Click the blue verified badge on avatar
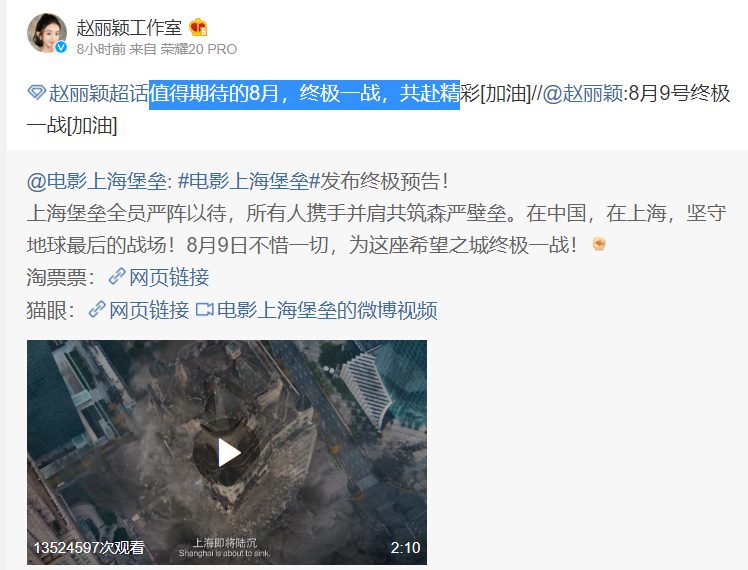The width and height of the screenshot is (748, 570). tap(61, 47)
